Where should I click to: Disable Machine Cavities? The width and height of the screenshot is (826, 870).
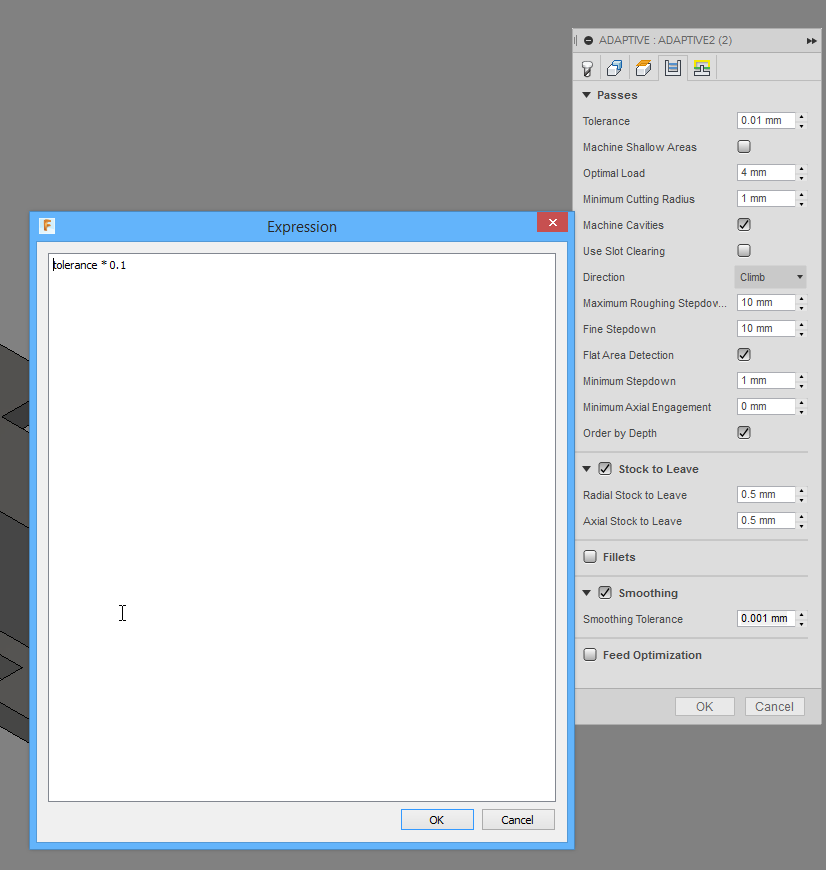(x=744, y=224)
